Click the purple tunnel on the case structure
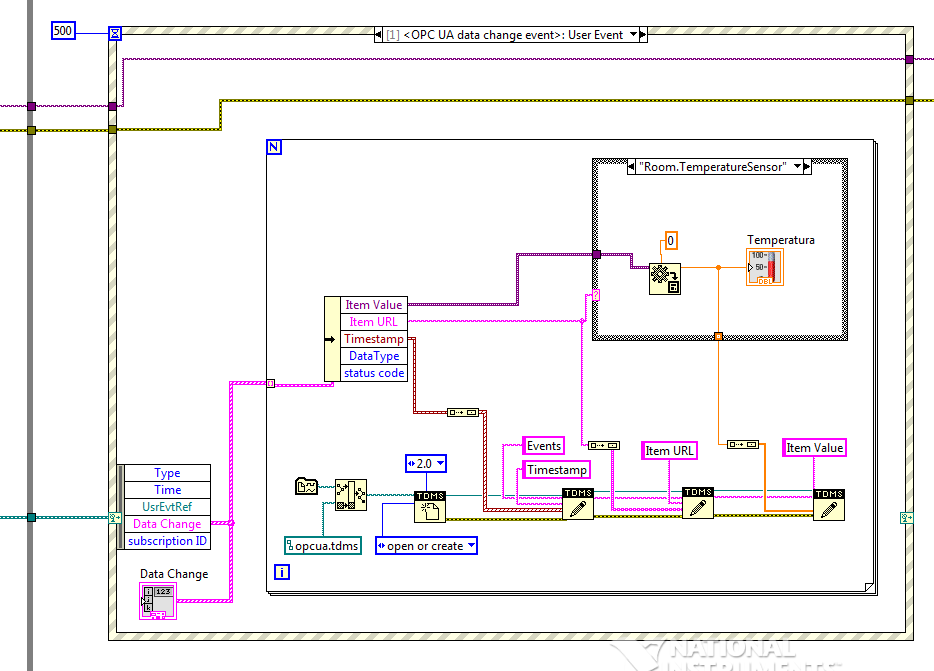 click(x=596, y=254)
